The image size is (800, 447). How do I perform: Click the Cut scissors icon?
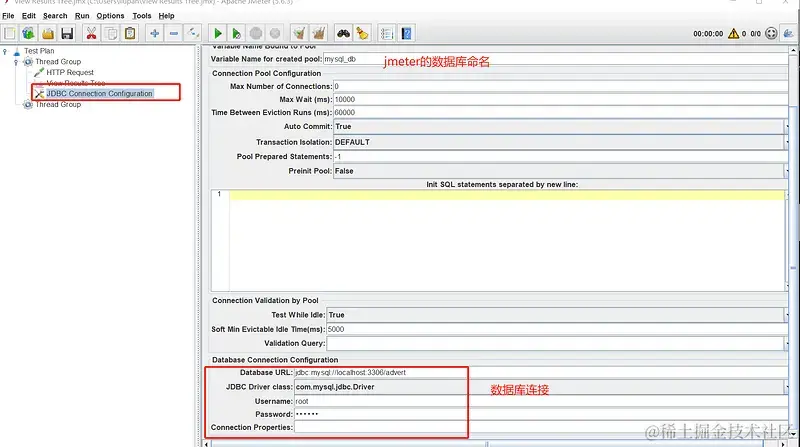(x=91, y=34)
